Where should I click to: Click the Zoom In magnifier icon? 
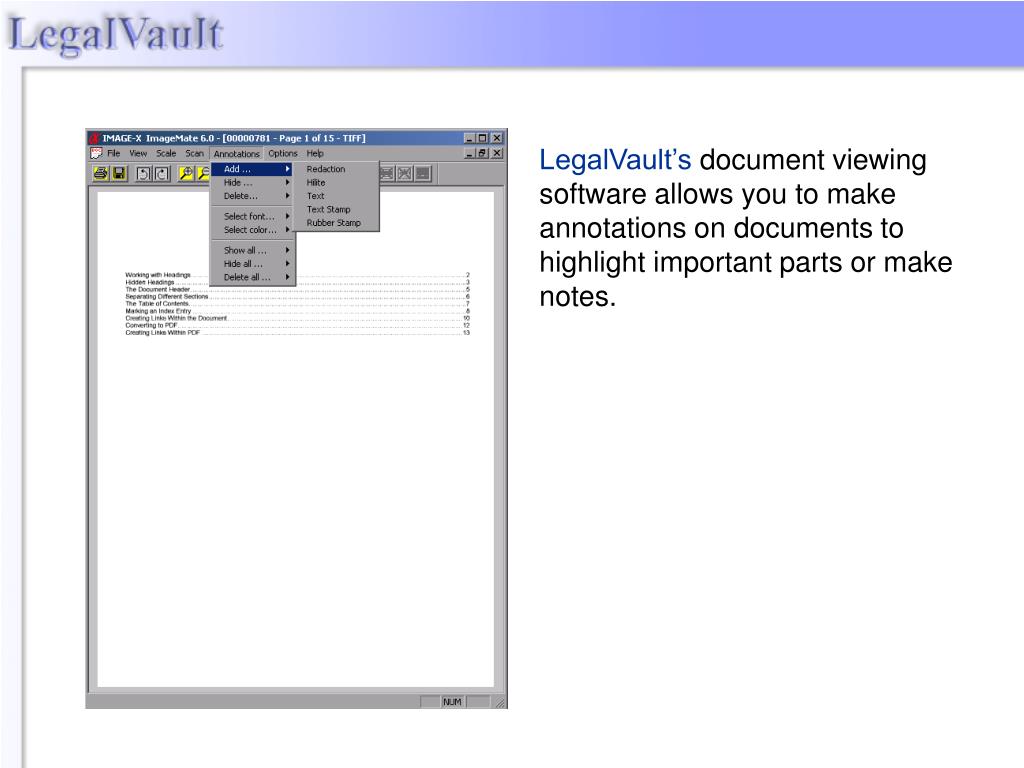(186, 174)
